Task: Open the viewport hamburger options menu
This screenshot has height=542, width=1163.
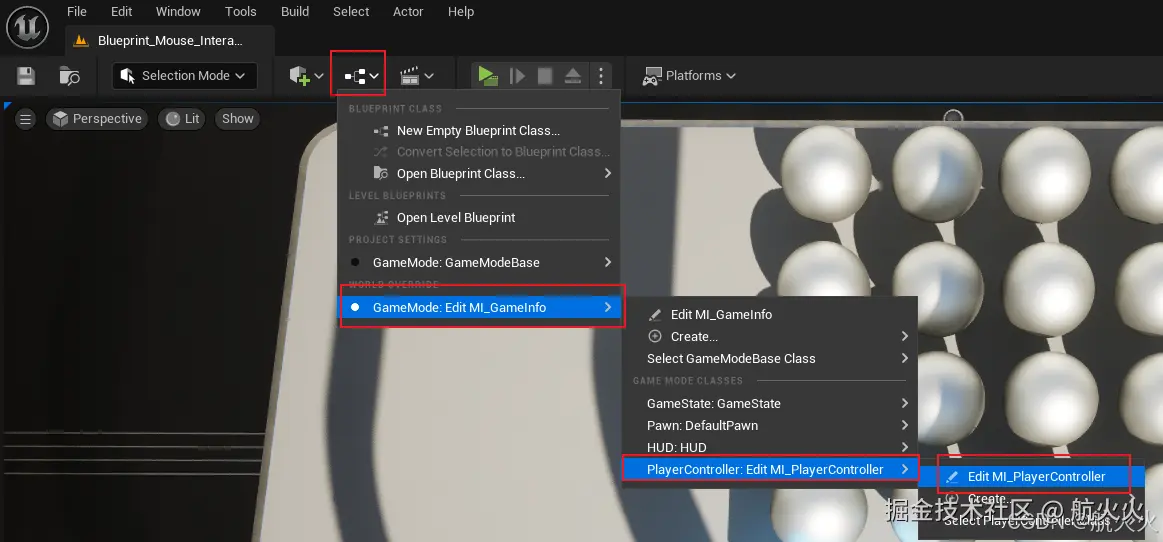Action: click(x=25, y=119)
